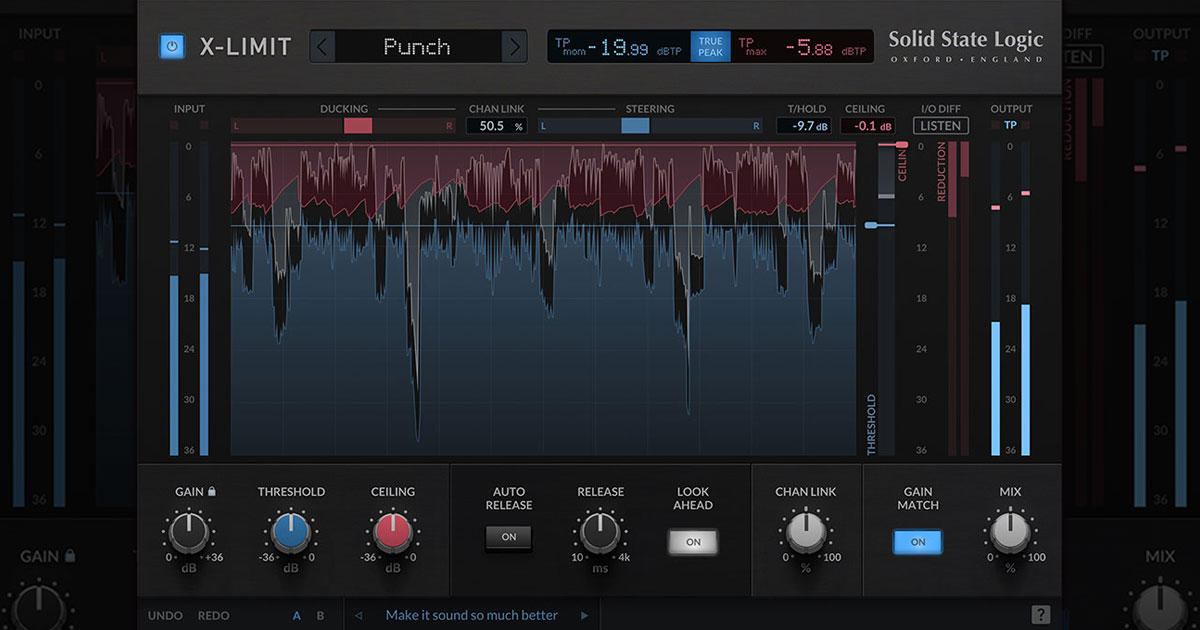Click the GAIN knob
Screen dimensions: 1200x630
pyautogui.click(x=188, y=533)
